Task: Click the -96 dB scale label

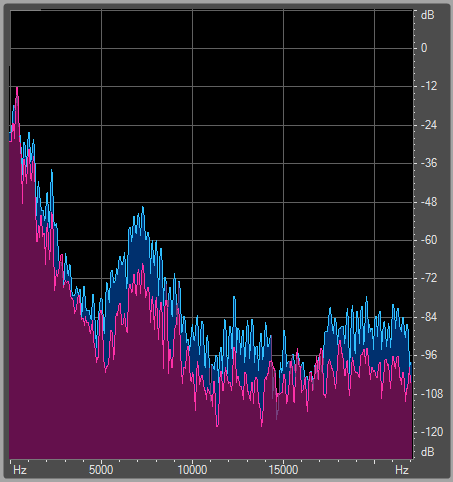Action: (428, 355)
